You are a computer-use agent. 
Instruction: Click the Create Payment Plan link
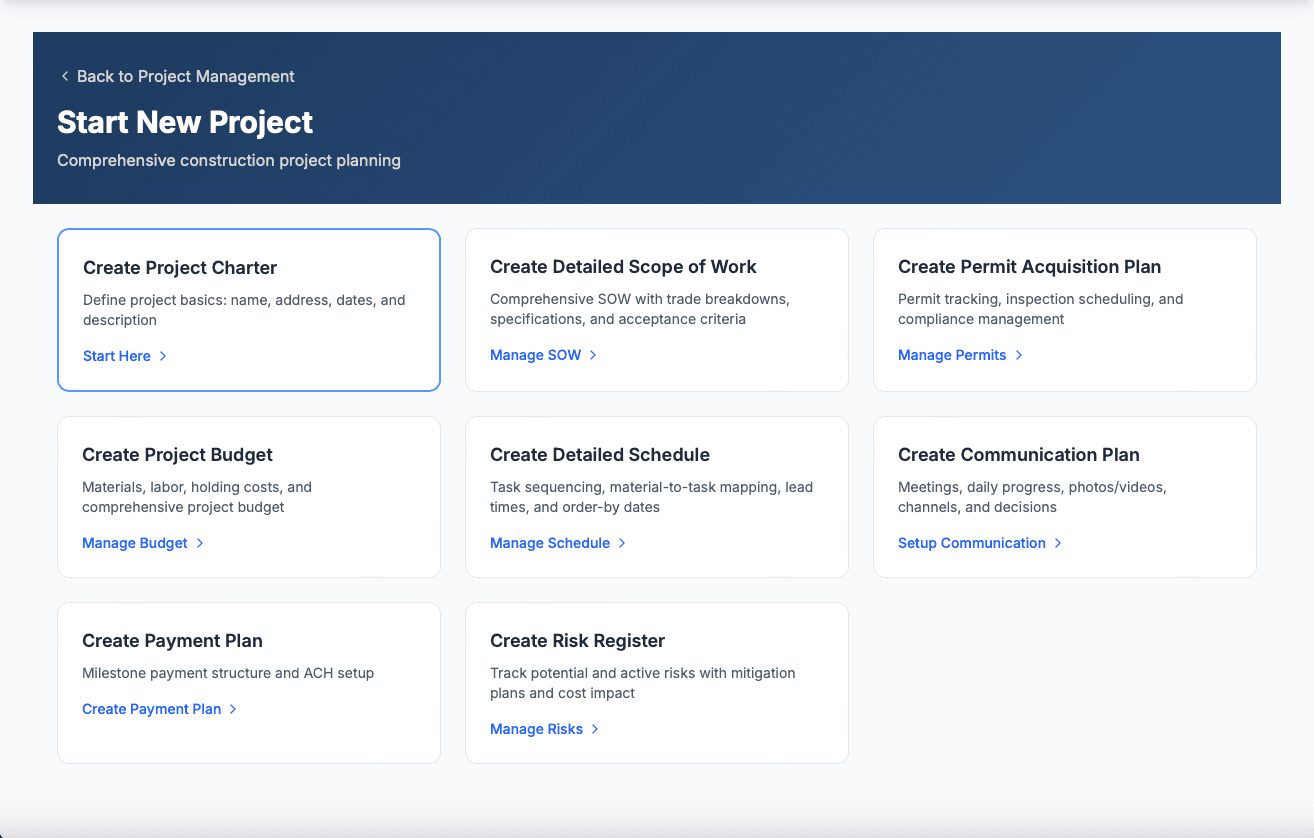(x=152, y=709)
